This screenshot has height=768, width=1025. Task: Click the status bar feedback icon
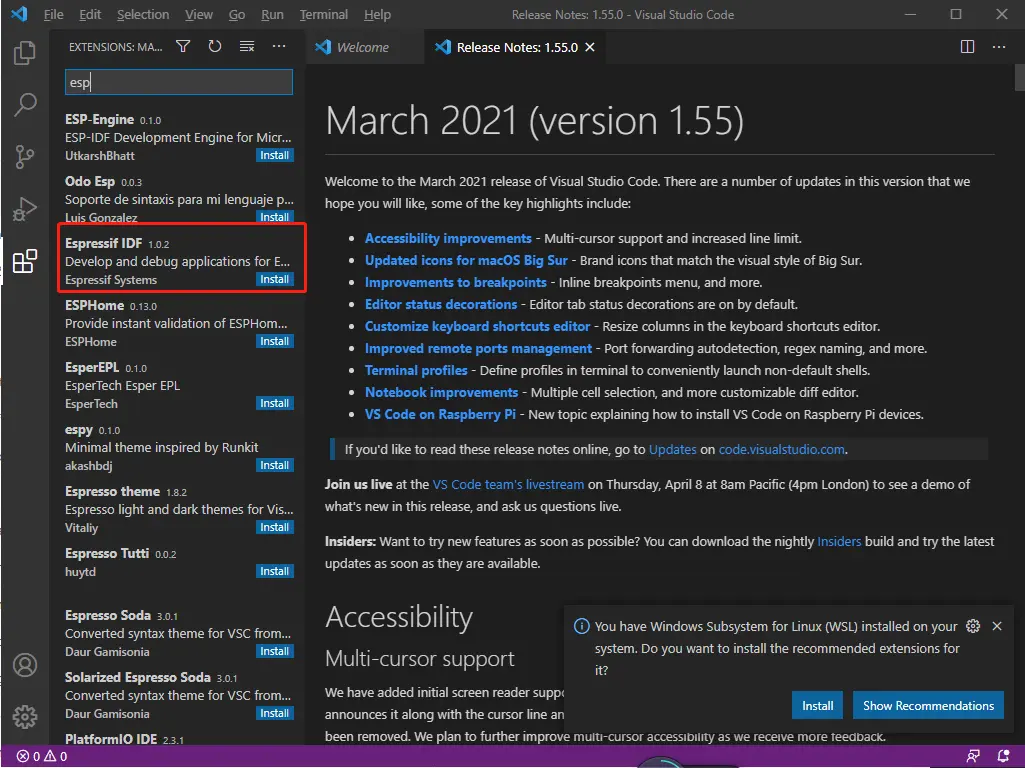point(973,756)
